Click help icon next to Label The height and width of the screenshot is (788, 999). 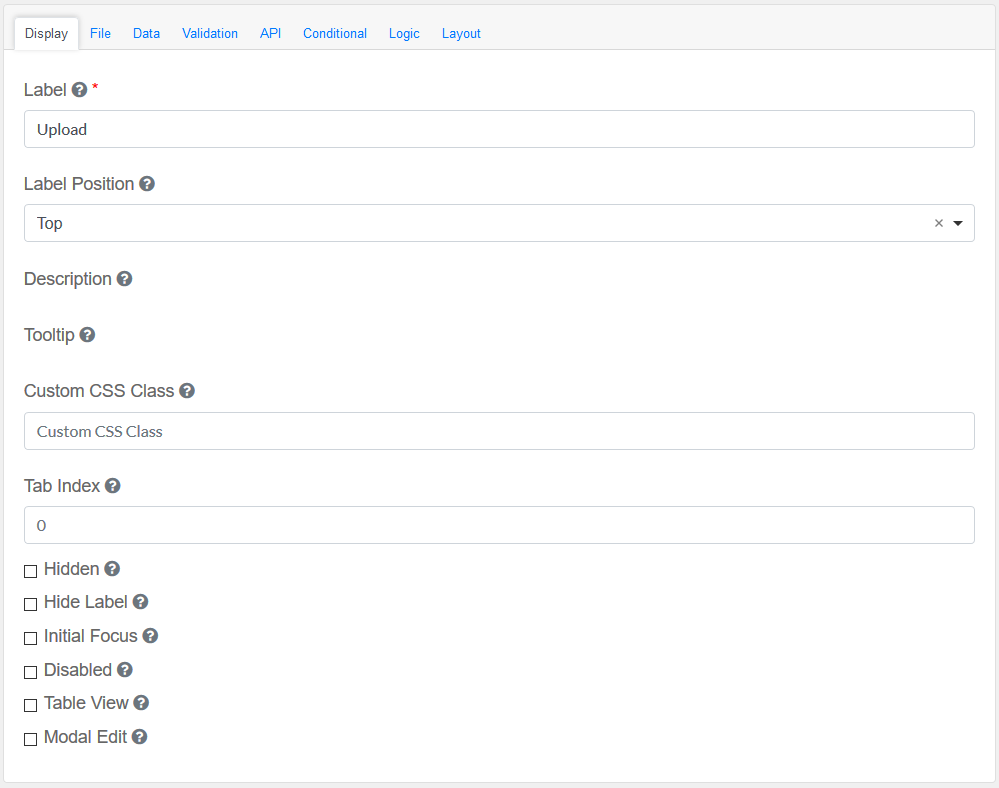[x=80, y=90]
